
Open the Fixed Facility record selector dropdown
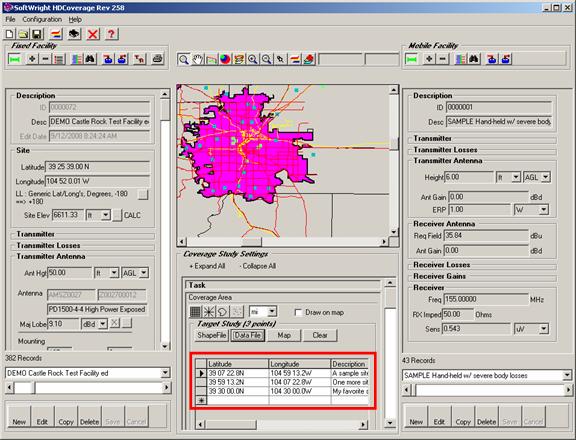(165, 373)
